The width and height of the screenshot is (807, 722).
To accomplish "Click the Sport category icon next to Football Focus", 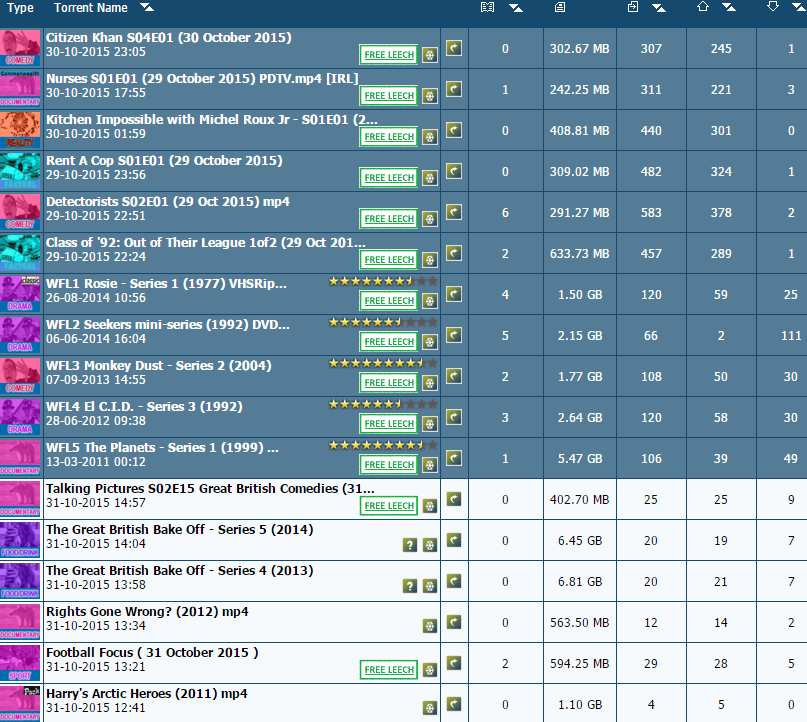I will click(x=20, y=663).
